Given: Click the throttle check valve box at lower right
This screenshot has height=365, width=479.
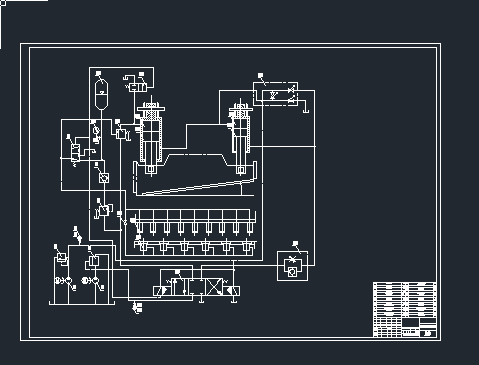Looking at the screenshot, I should point(292,266).
